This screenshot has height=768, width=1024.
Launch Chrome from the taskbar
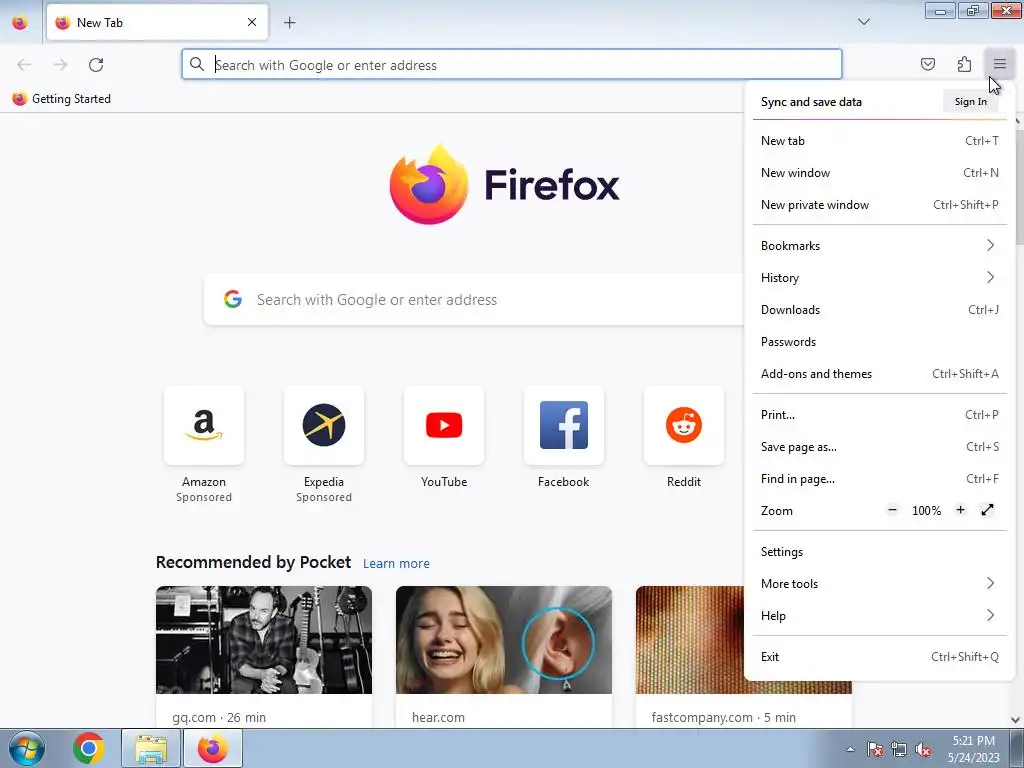click(x=89, y=748)
